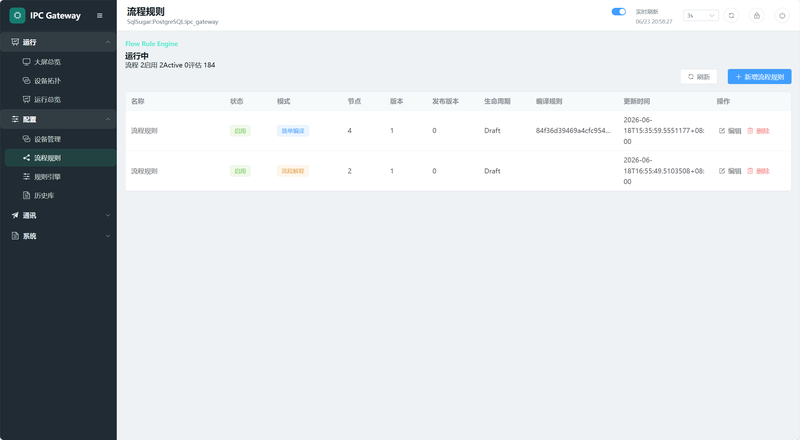Image resolution: width=800 pixels, height=440 pixels.
Task: Delete the rule with 流程解释 mode
Action: 758,171
